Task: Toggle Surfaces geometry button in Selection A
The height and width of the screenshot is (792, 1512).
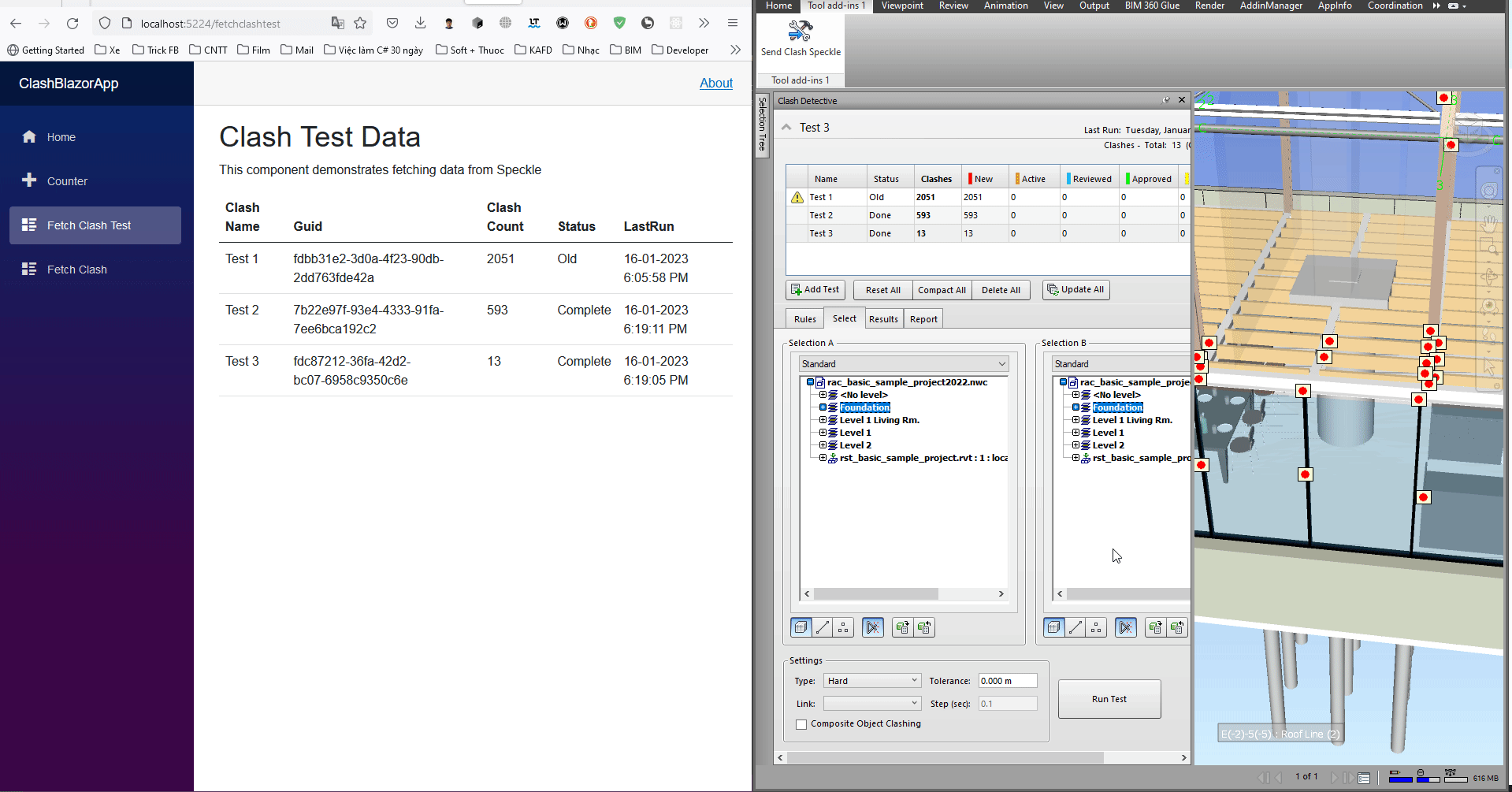Action: tap(801, 627)
